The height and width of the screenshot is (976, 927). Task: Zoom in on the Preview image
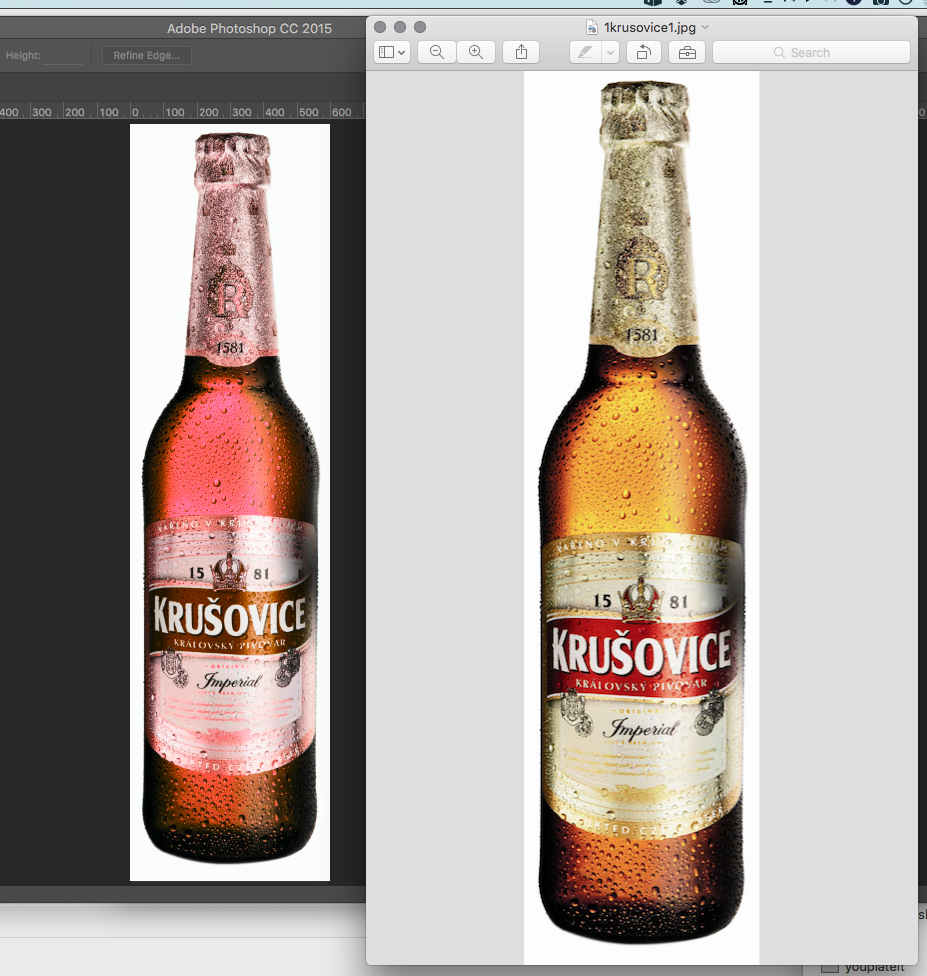(476, 52)
